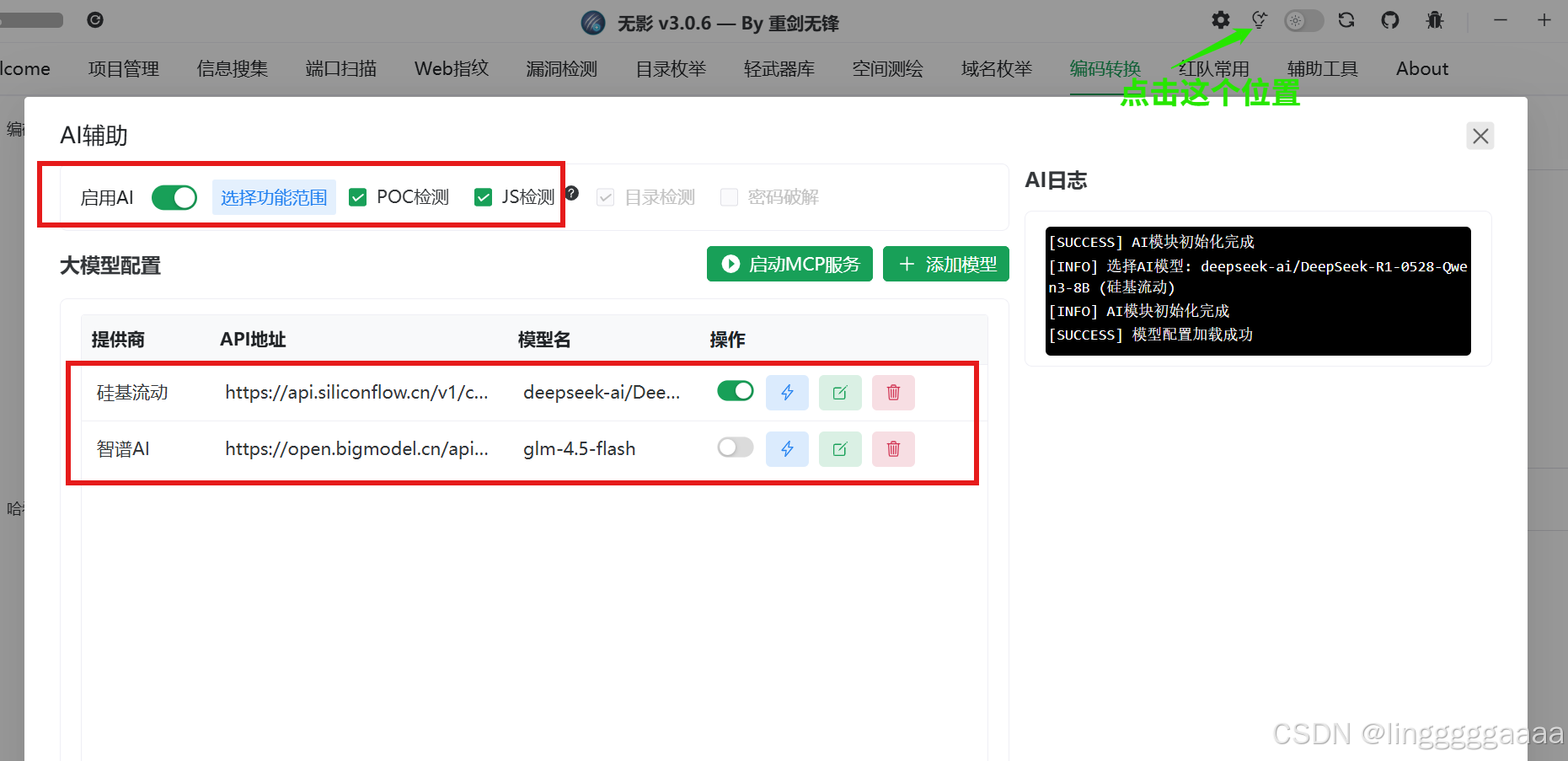Open the About tab
Viewport: 1568px width, 761px height.
[1421, 68]
